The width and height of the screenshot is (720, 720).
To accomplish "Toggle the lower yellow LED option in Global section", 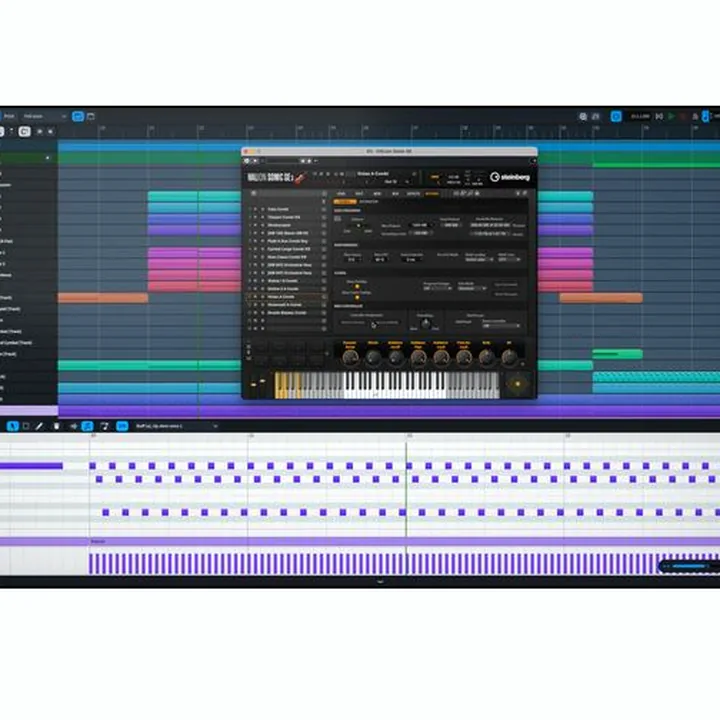I will tap(357, 297).
